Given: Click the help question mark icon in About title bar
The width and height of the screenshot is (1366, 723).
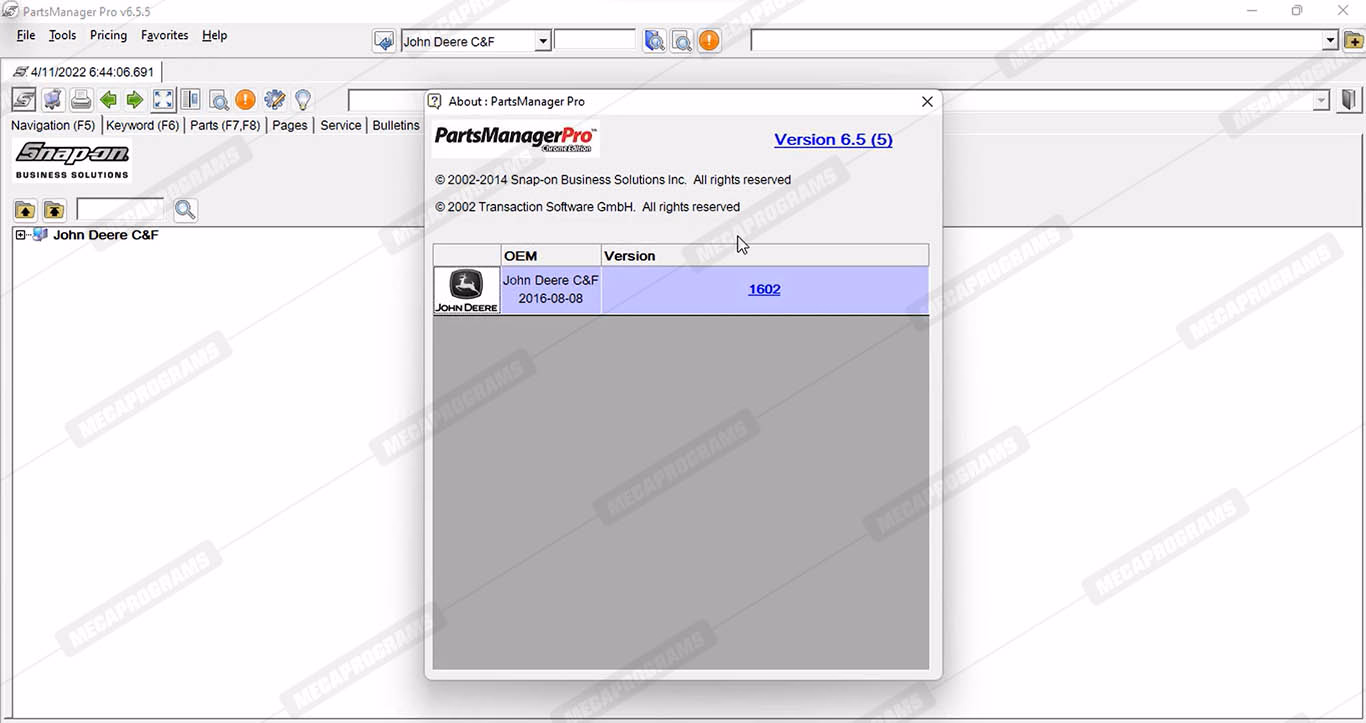Looking at the screenshot, I should (x=435, y=101).
